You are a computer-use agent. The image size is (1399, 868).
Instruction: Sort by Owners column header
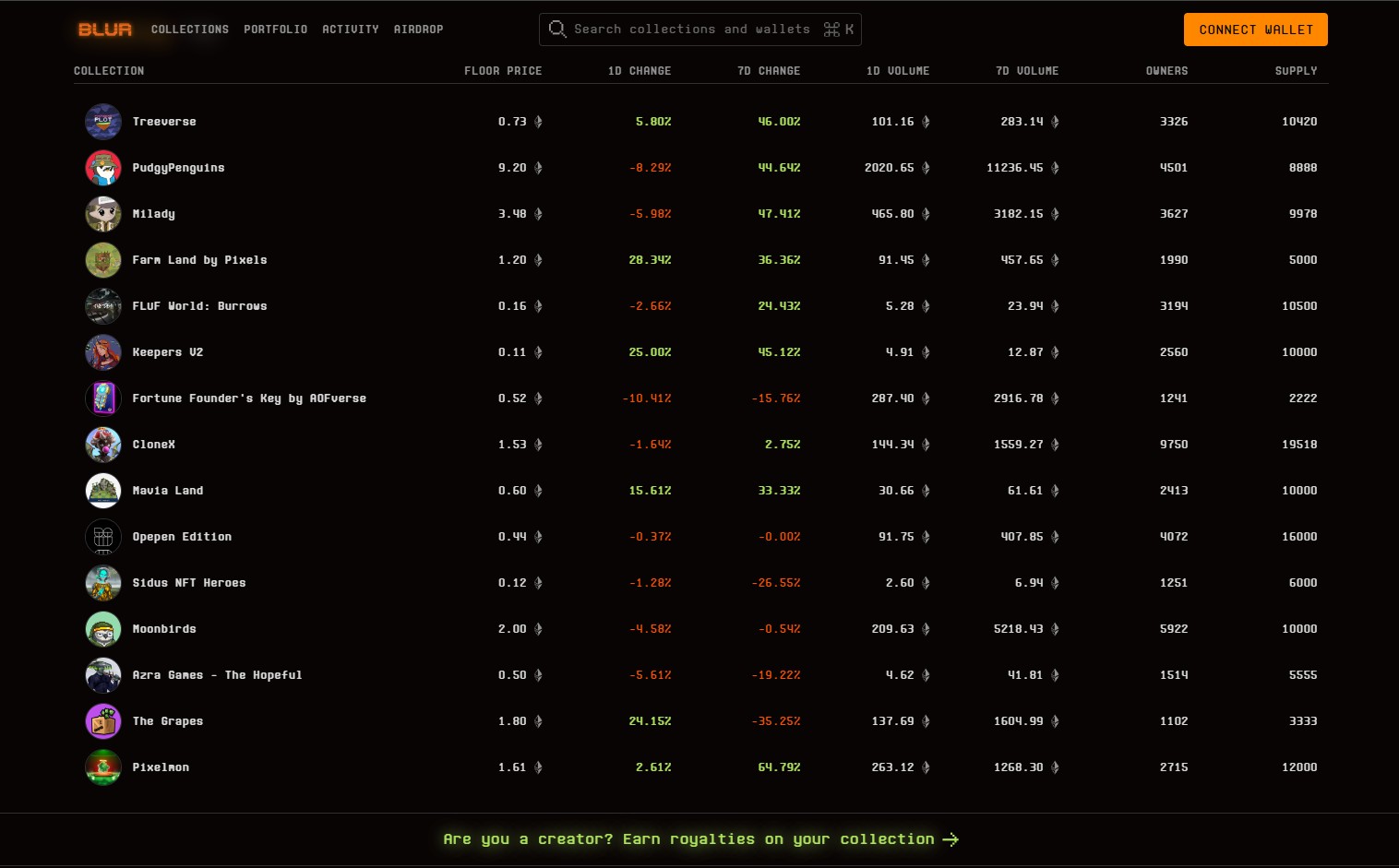1166,71
